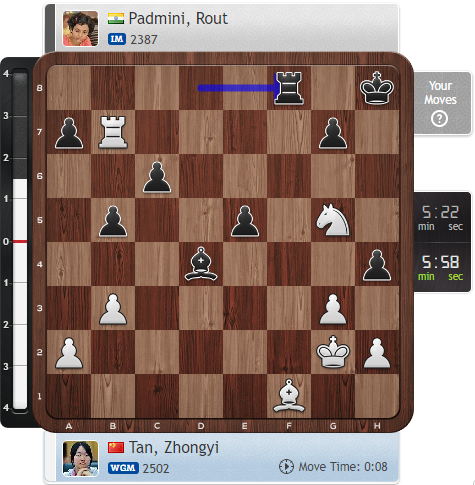Open Padmini, Rout player name link

[178, 19]
